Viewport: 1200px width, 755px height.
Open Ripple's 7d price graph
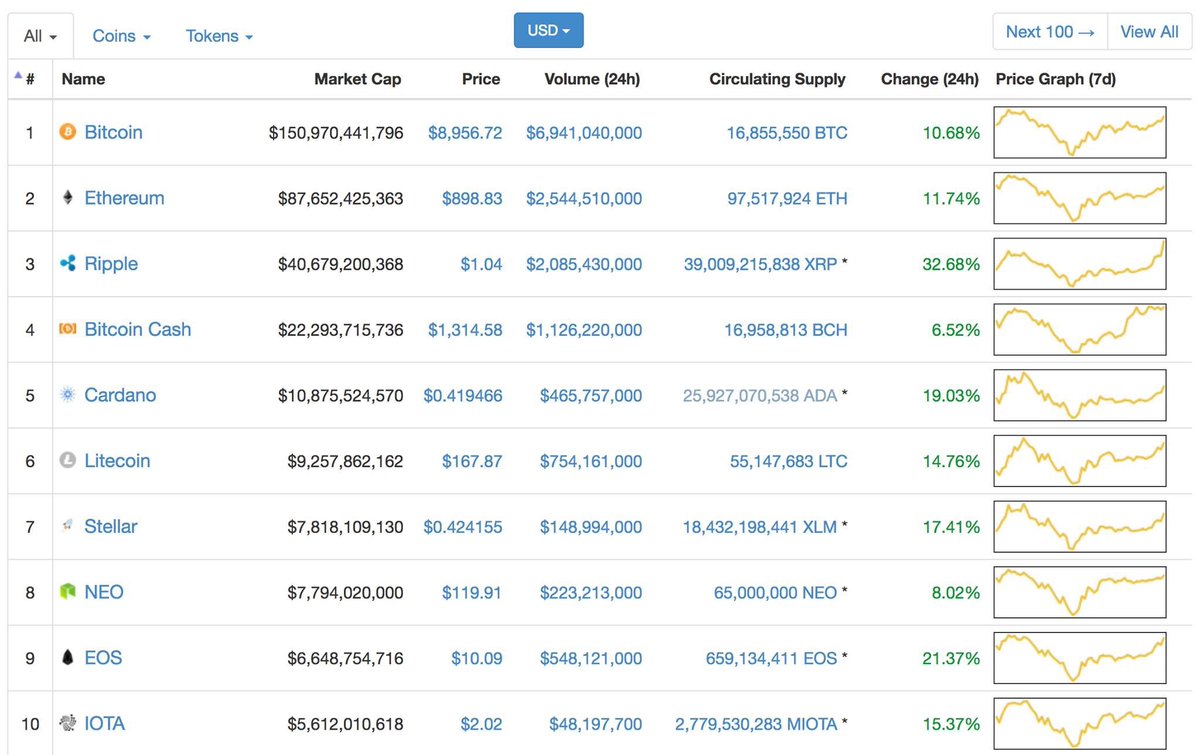point(1080,264)
